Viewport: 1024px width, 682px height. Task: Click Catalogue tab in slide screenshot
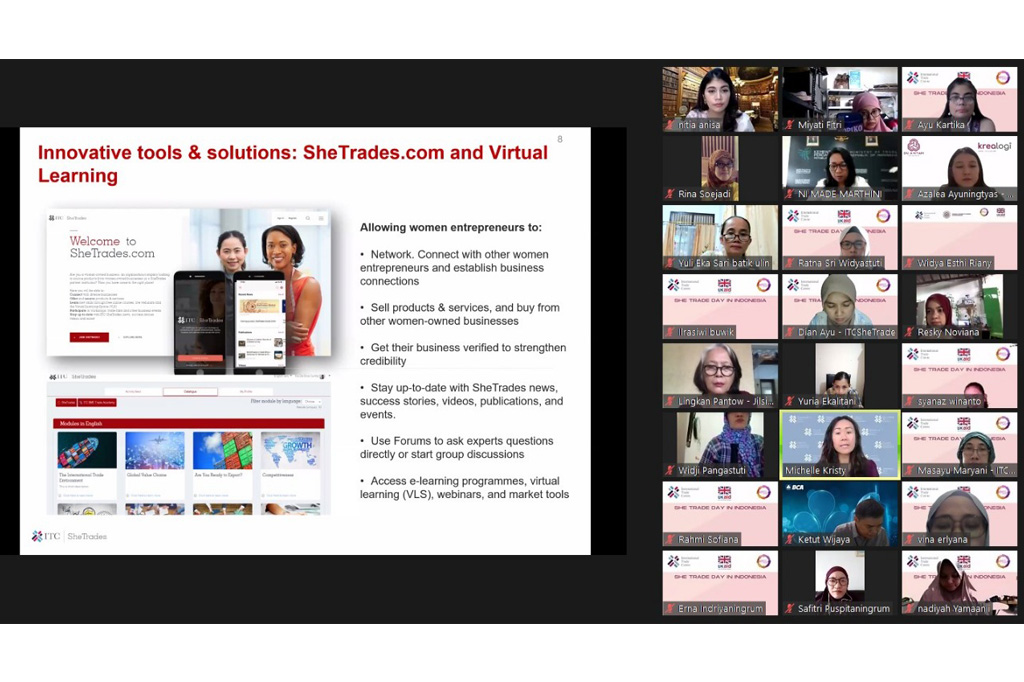tap(190, 392)
